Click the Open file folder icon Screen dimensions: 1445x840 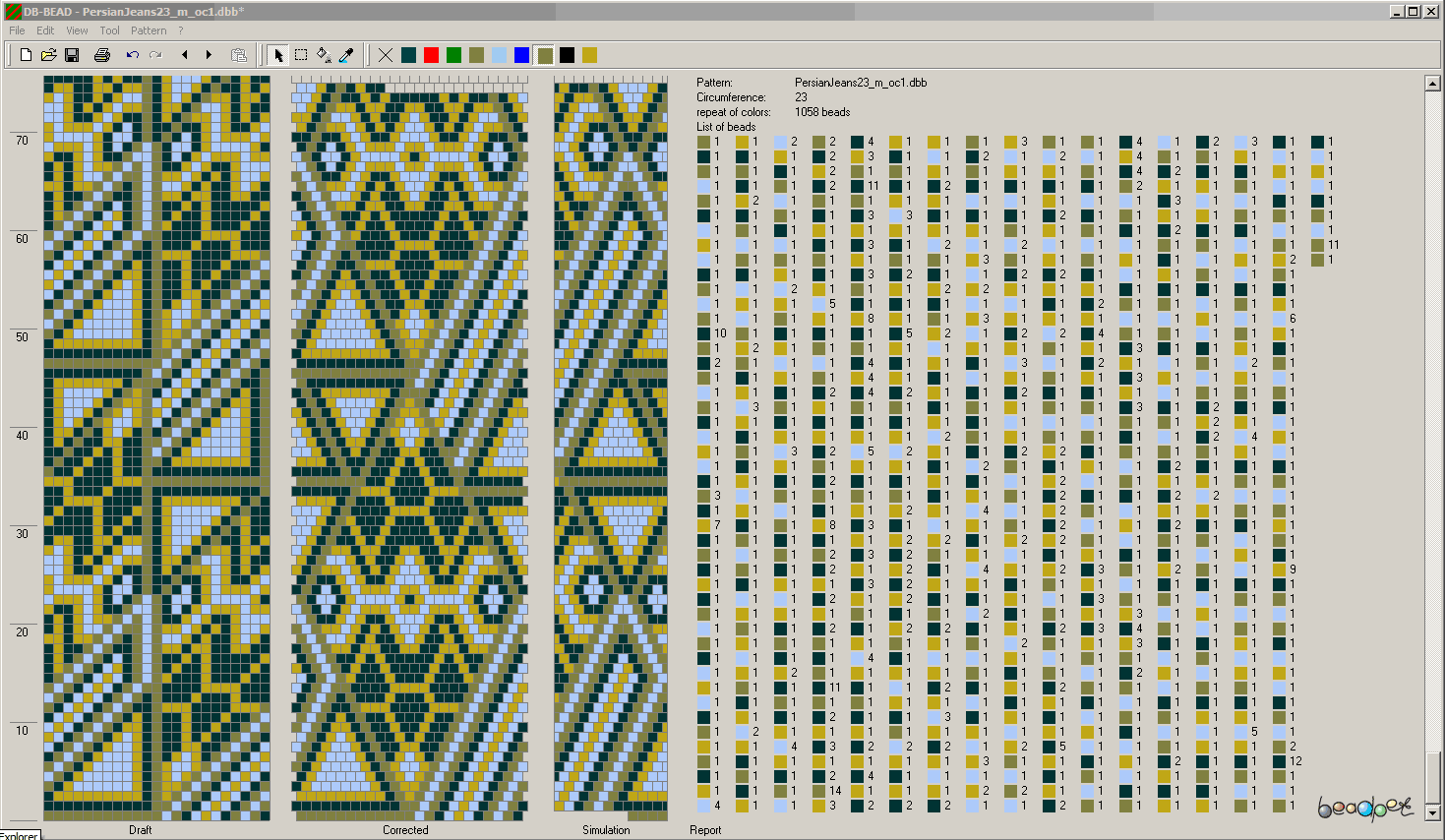tap(48, 55)
